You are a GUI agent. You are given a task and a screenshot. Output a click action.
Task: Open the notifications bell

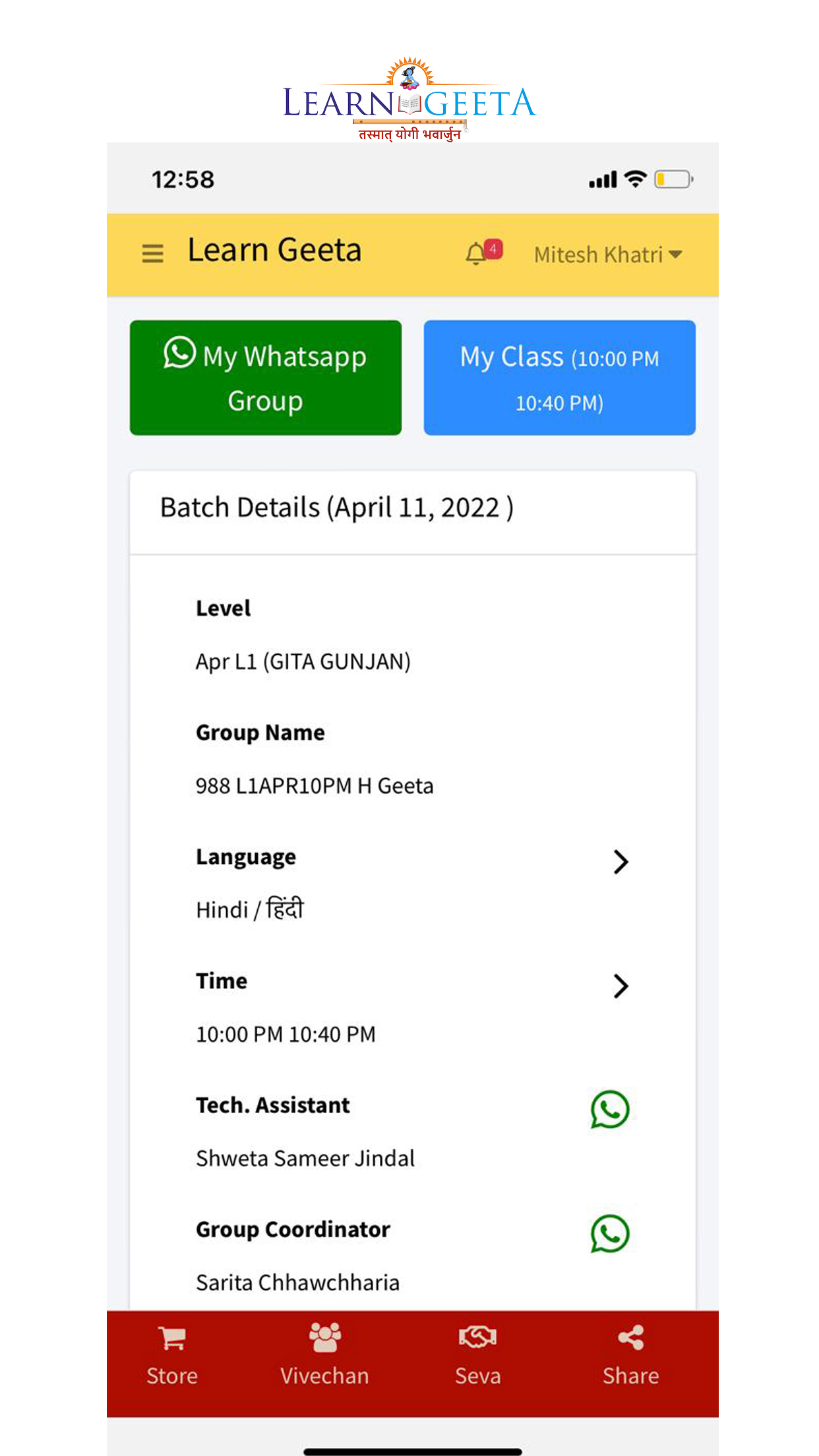point(475,254)
